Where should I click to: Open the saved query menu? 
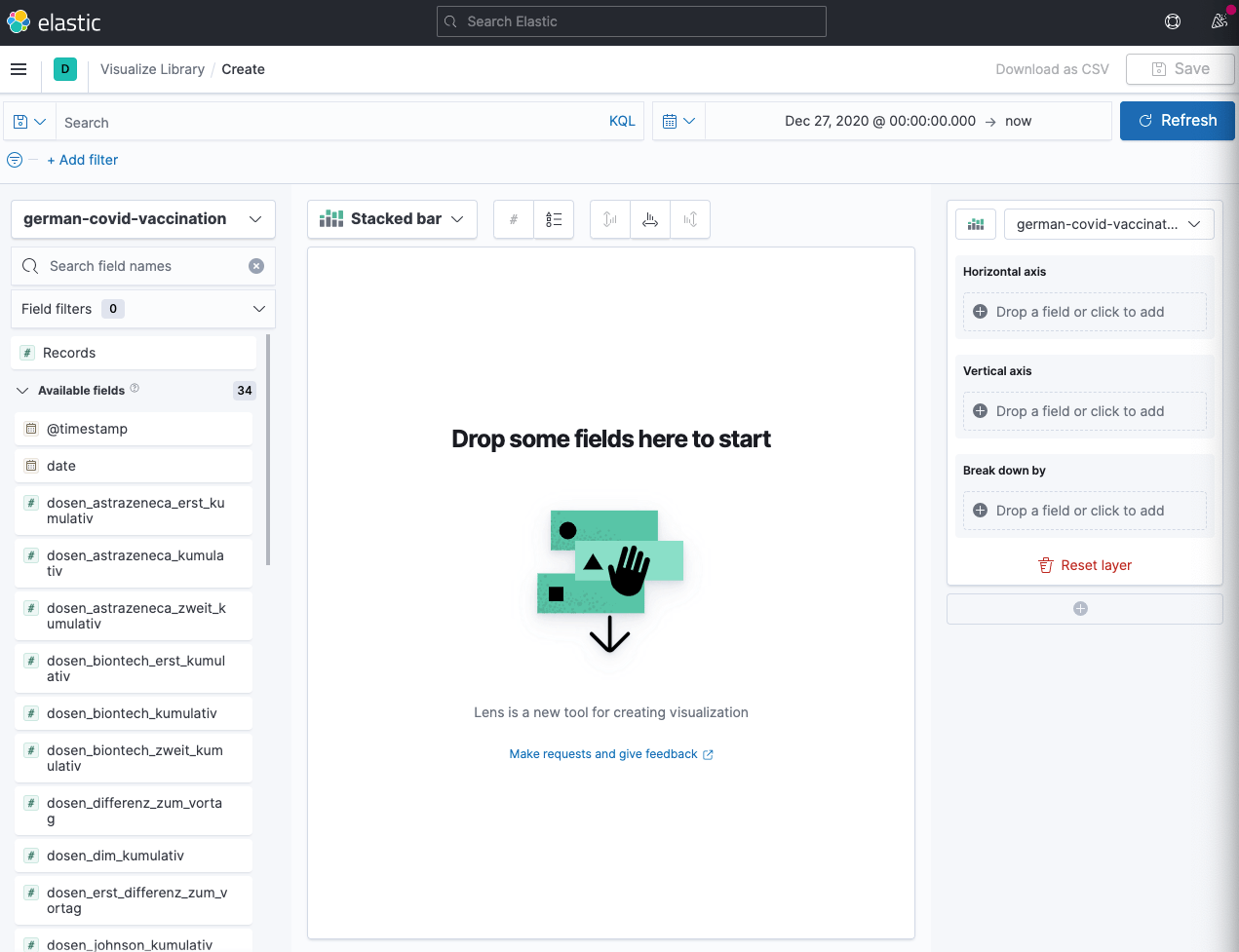pos(29,122)
